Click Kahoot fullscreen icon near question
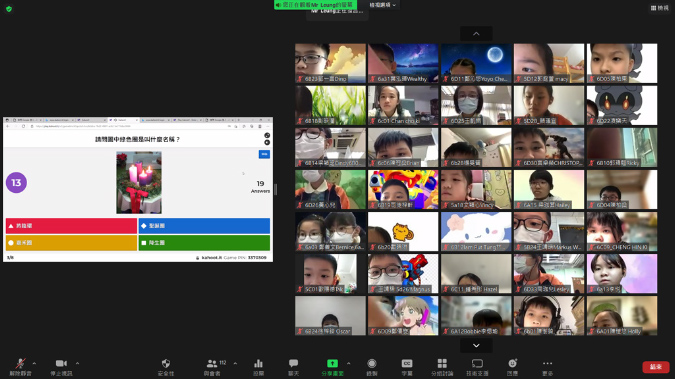Viewport: 675px width, 379px height. click(x=267, y=135)
